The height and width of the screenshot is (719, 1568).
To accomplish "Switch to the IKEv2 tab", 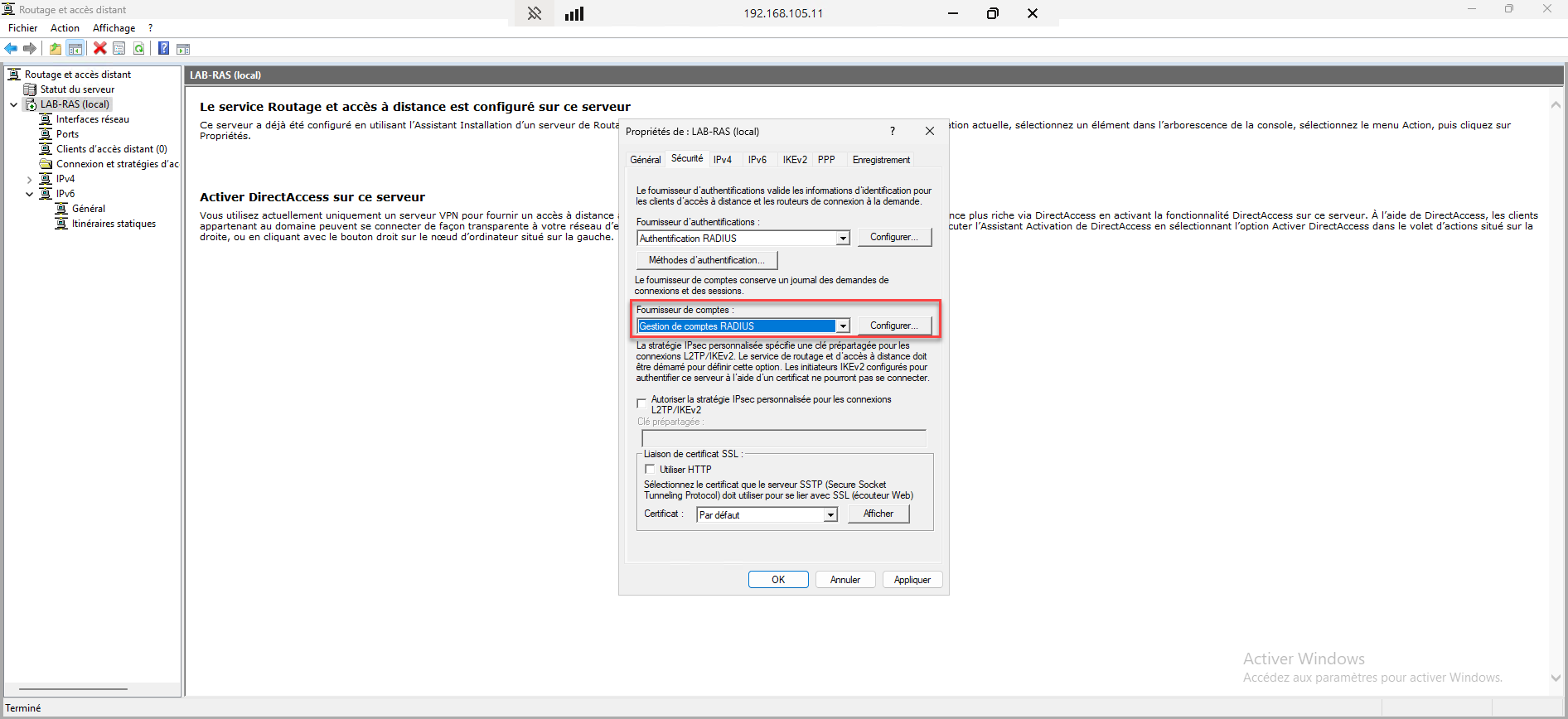I will coord(794,160).
